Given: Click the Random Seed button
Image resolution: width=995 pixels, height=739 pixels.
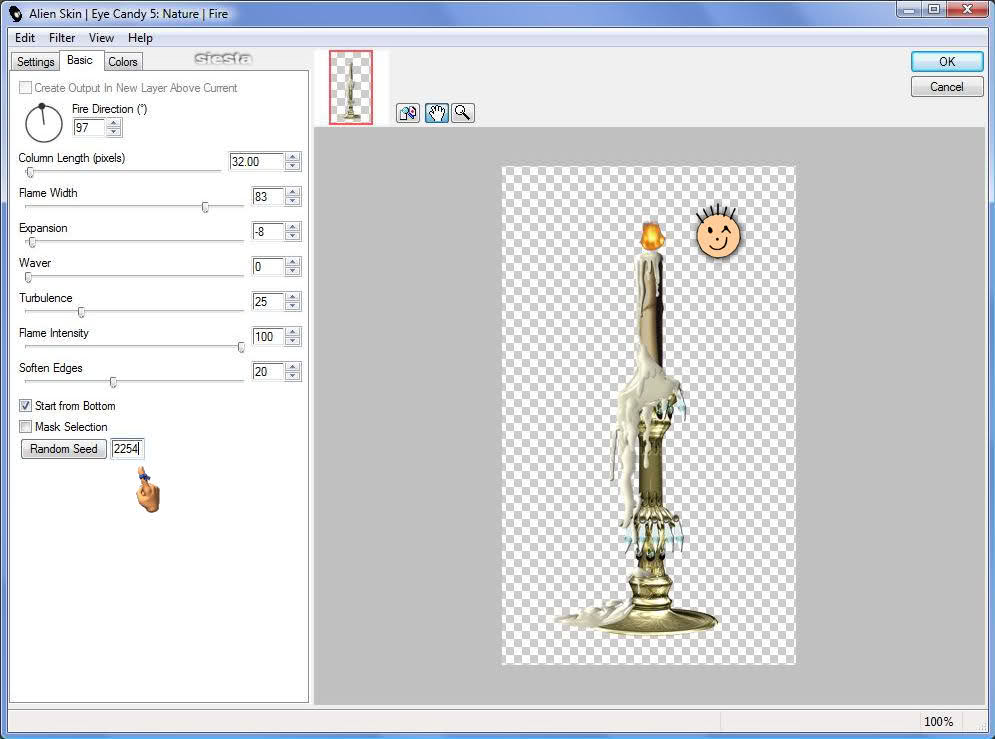Looking at the screenshot, I should (x=63, y=448).
